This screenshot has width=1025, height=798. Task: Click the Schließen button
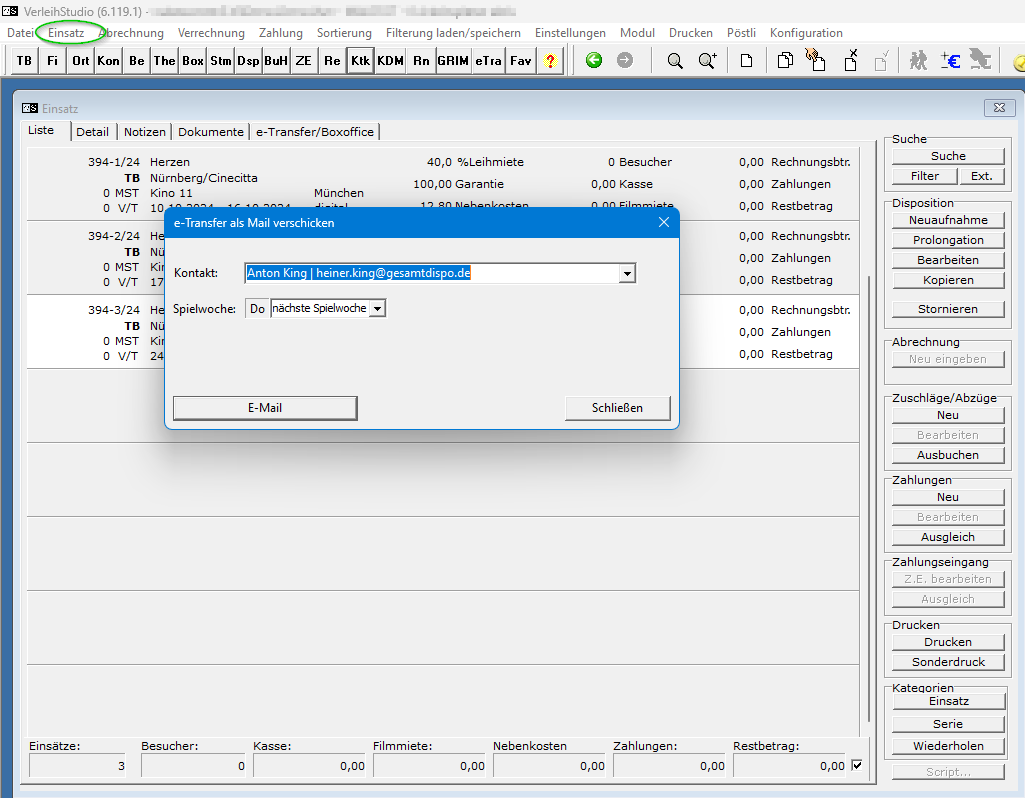click(x=617, y=408)
